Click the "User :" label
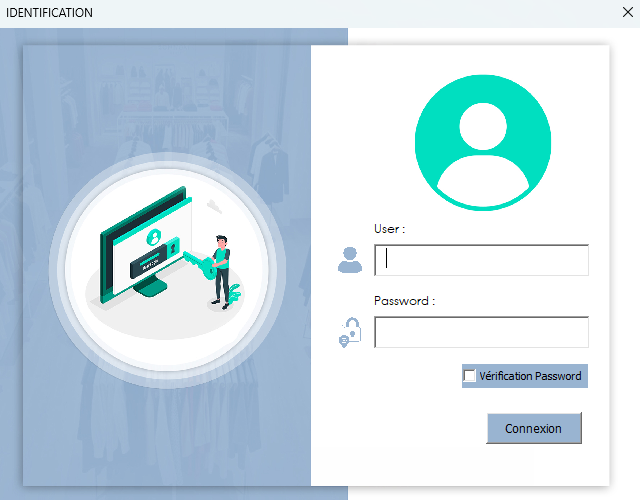This screenshot has height=500, width=640. pos(389,229)
